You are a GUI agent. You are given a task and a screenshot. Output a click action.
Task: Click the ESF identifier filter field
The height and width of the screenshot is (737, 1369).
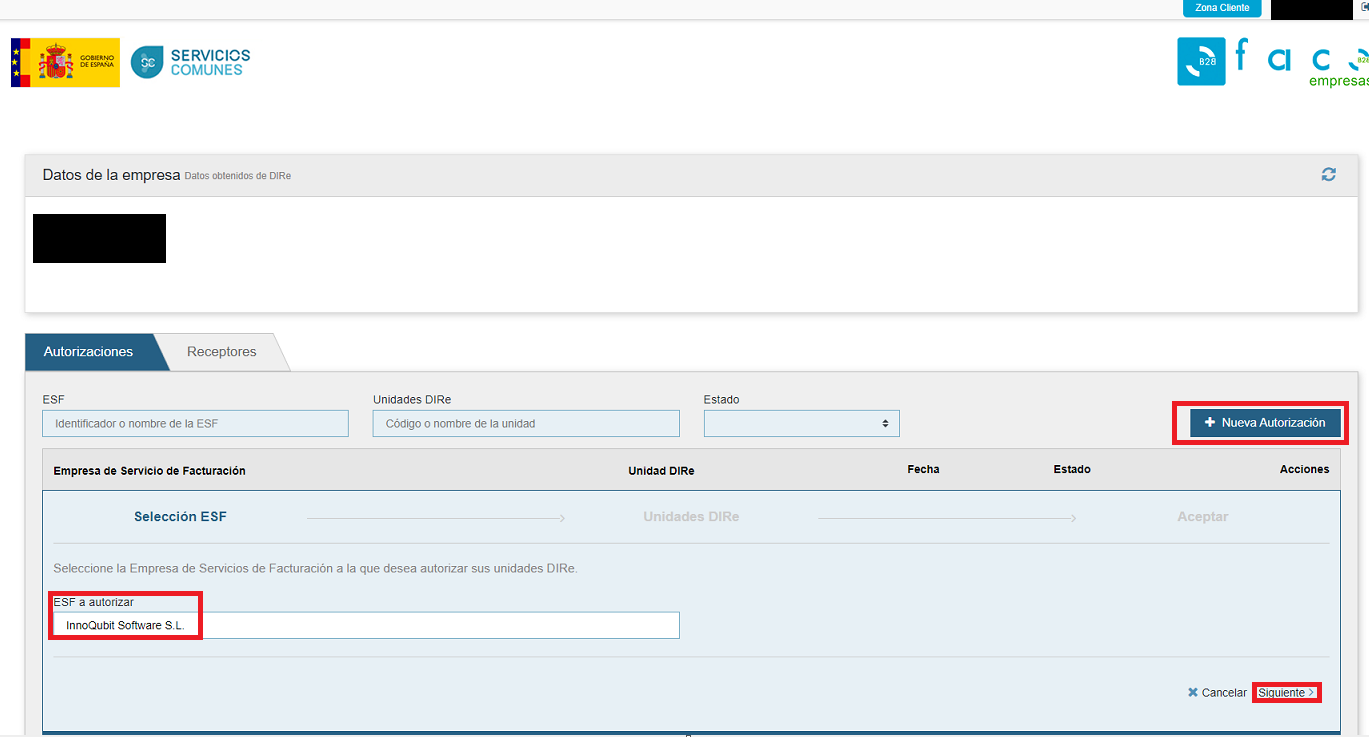click(x=195, y=422)
